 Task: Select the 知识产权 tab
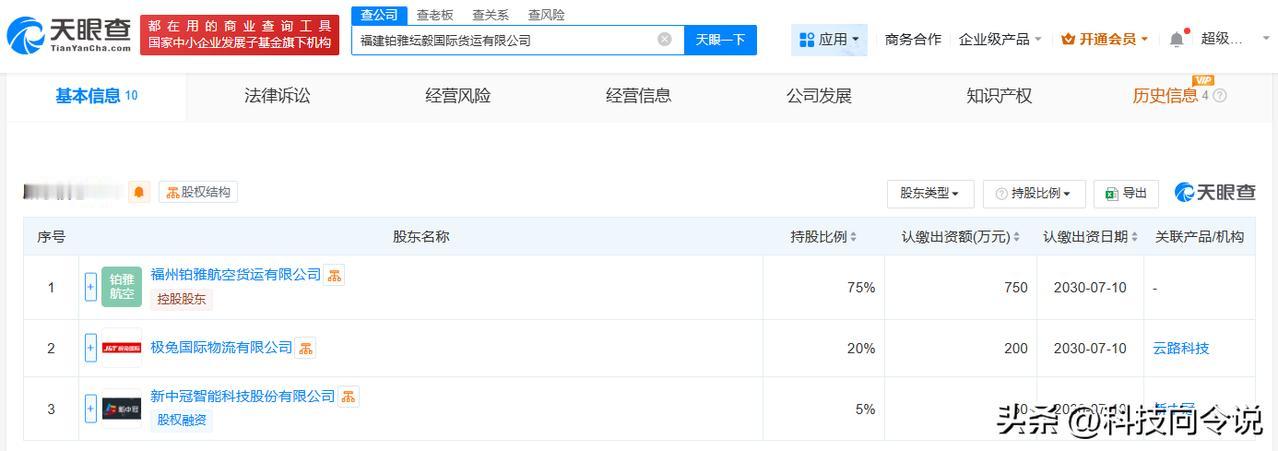999,96
